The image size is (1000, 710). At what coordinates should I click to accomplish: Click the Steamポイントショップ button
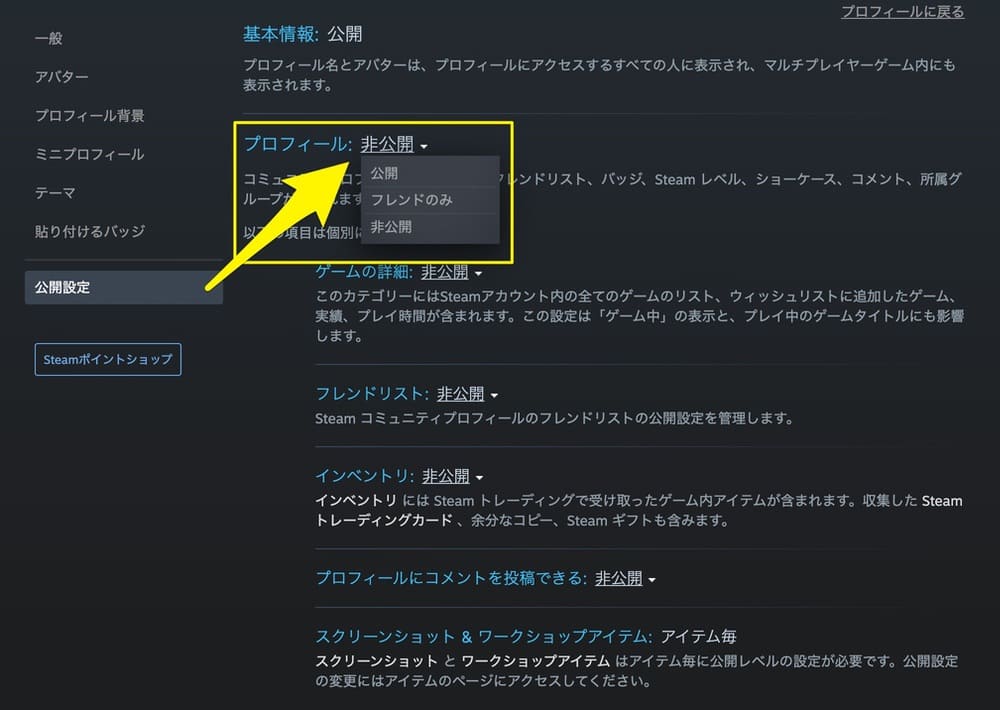click(108, 359)
